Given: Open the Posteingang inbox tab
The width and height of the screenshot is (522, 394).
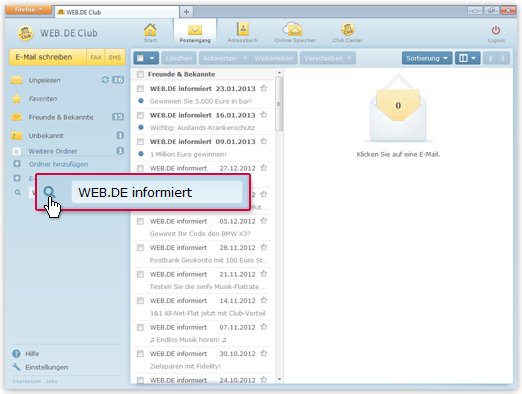Looking at the screenshot, I should tap(195, 32).
